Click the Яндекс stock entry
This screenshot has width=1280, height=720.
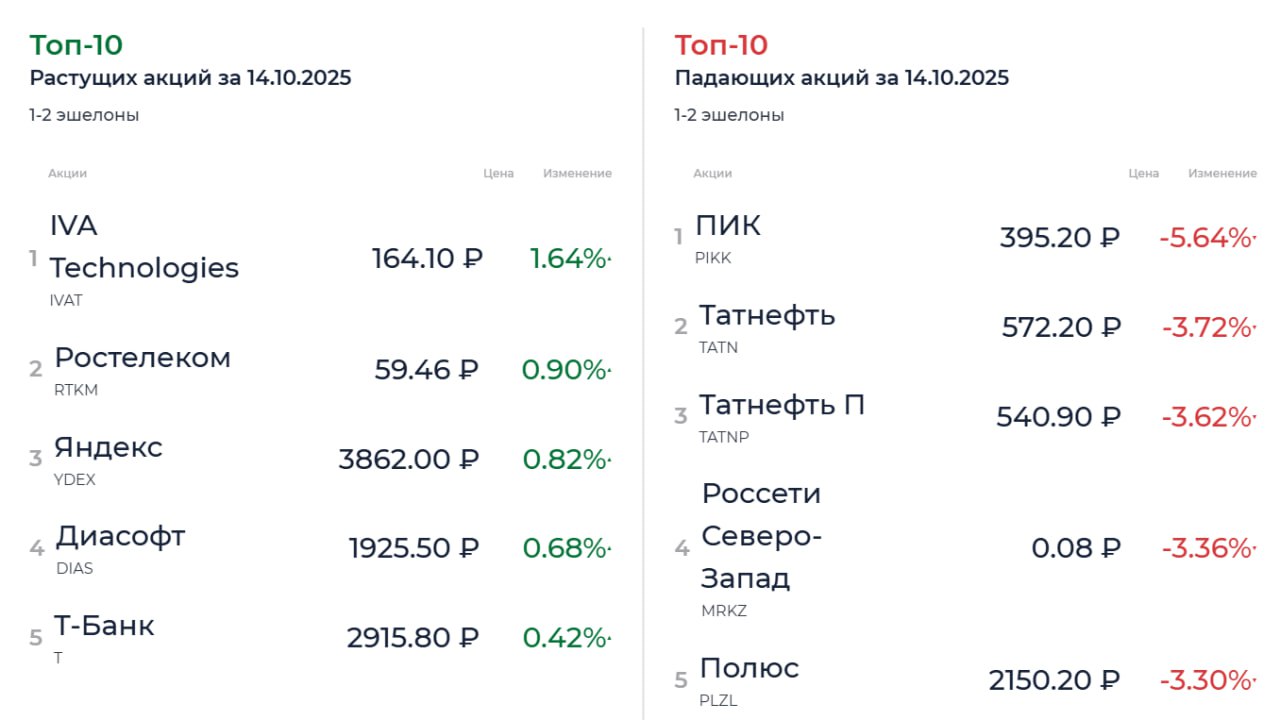[x=108, y=447]
